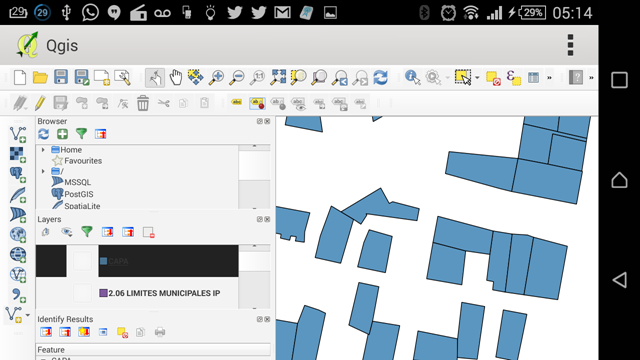The image size is (640, 360).
Task: Open a project with the folder icon
Action: tap(40, 78)
